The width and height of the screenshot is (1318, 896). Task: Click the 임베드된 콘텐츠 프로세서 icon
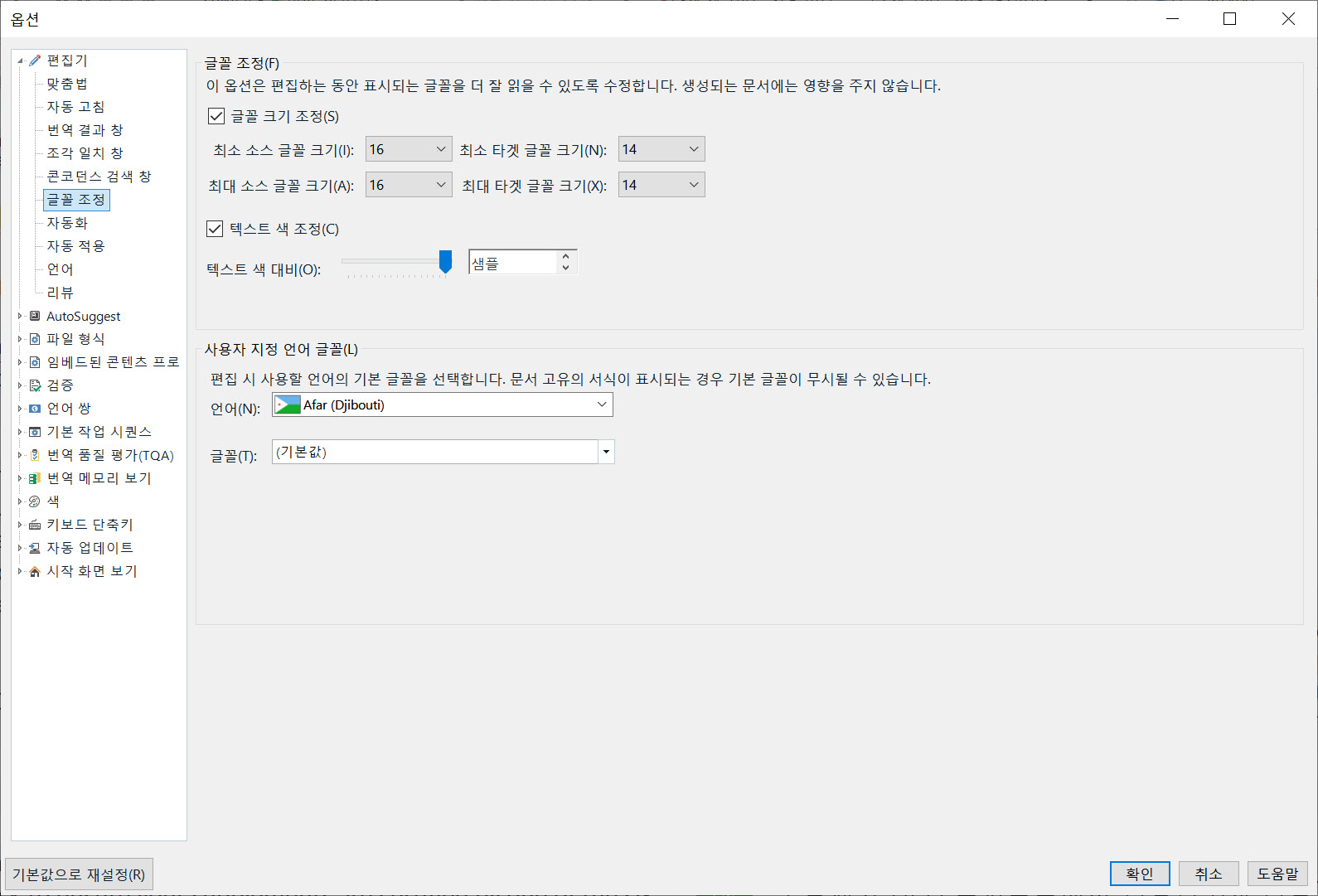[35, 362]
